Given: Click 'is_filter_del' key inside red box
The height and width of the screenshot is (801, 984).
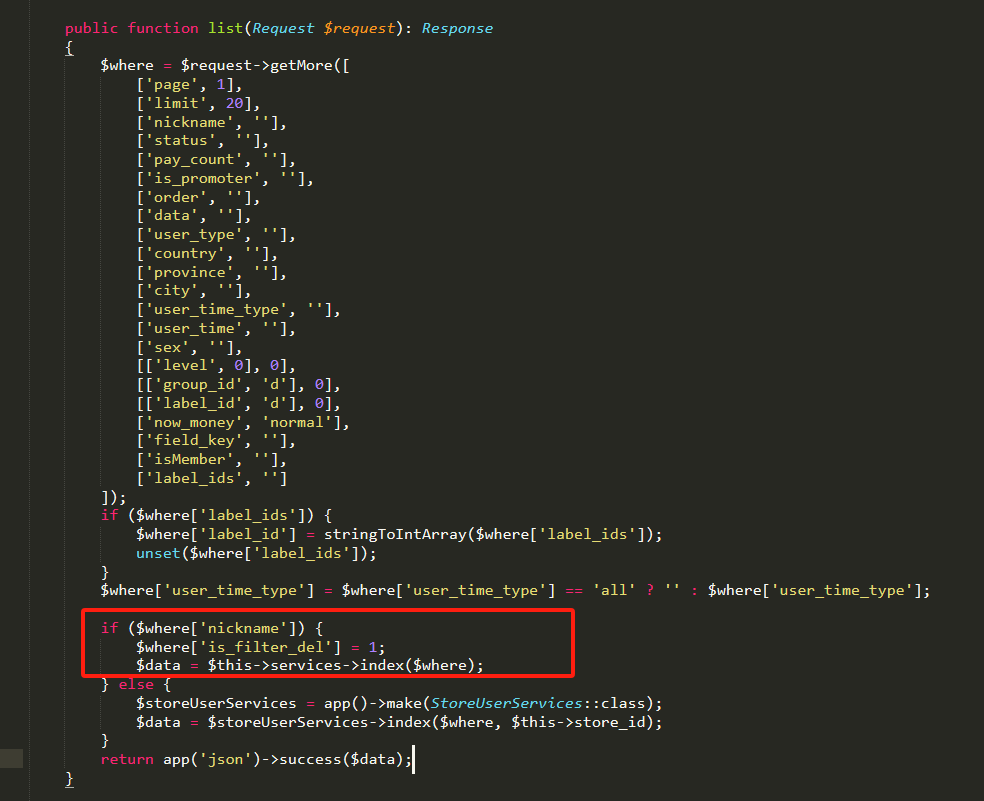Looking at the screenshot, I should click(x=250, y=646).
